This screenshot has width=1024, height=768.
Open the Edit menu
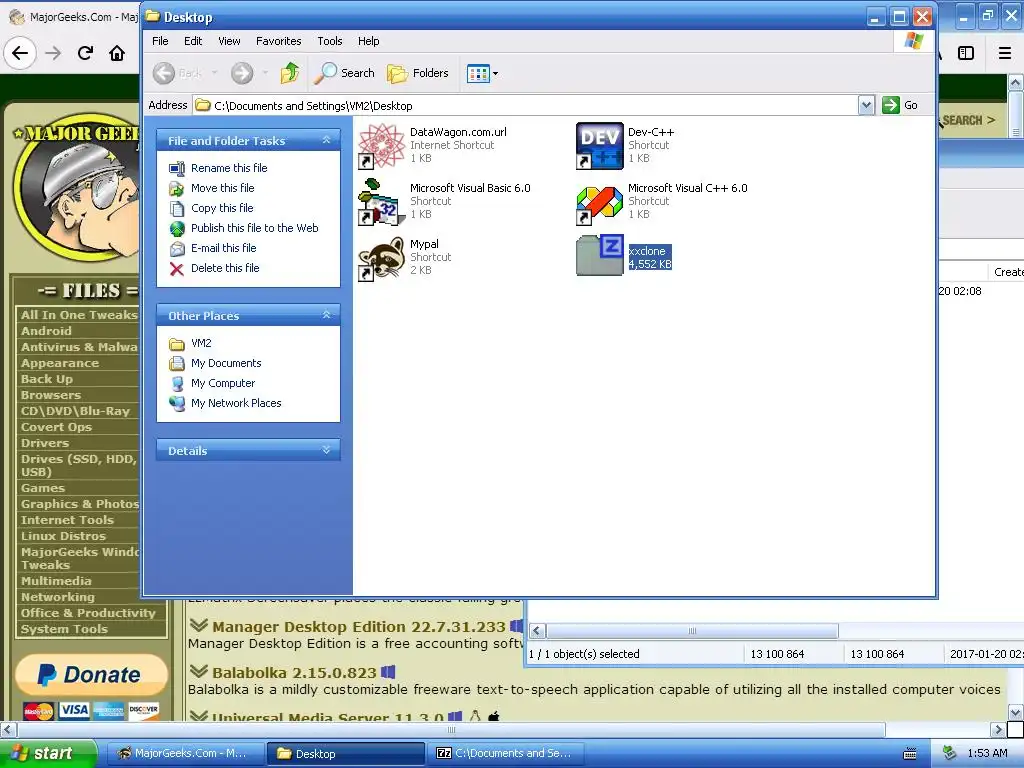click(193, 41)
